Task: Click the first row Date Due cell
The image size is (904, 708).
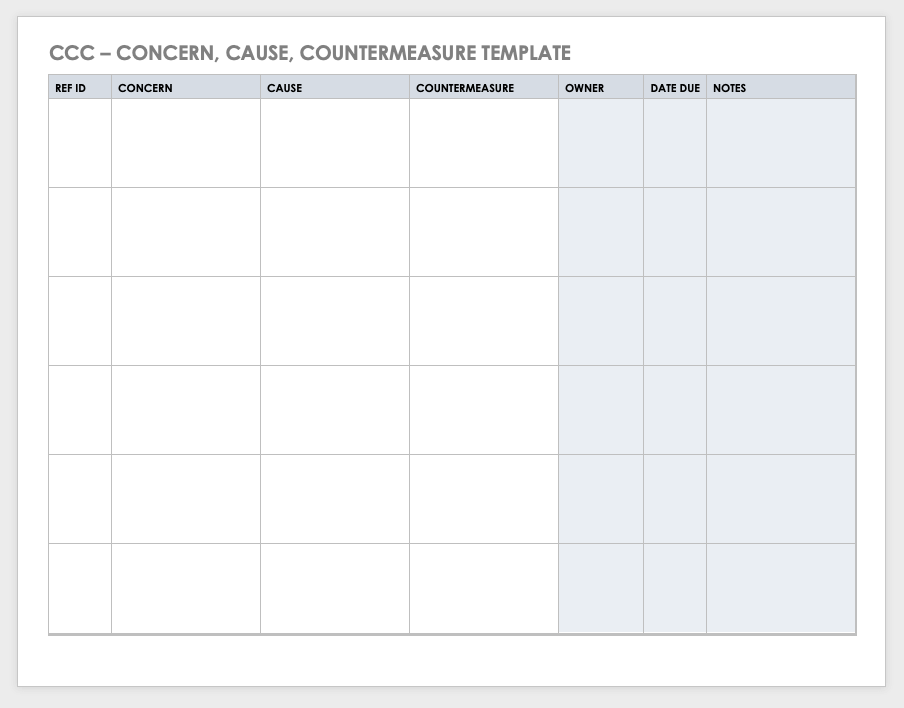Action: coord(675,143)
